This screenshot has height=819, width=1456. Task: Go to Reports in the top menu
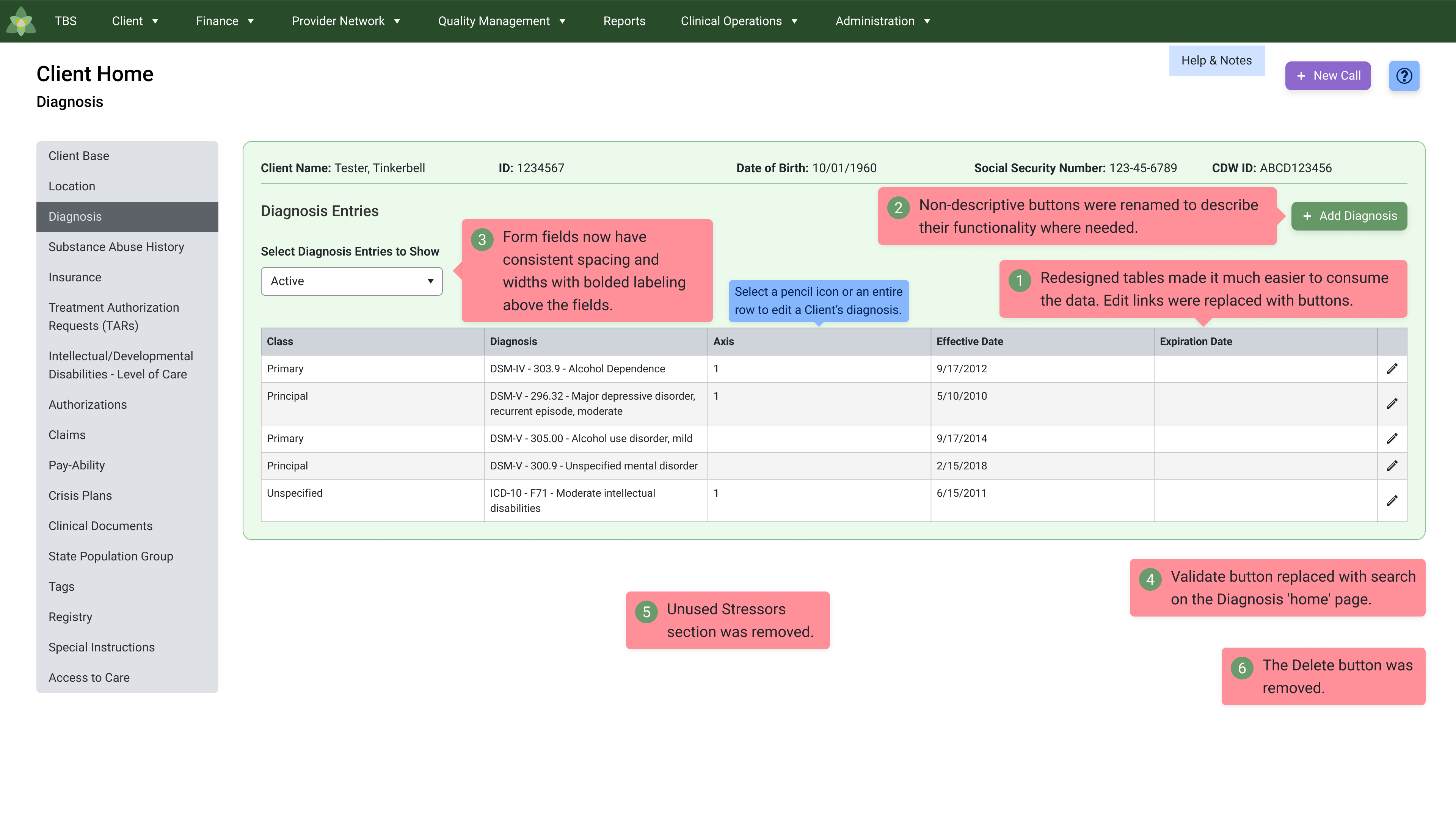click(624, 21)
